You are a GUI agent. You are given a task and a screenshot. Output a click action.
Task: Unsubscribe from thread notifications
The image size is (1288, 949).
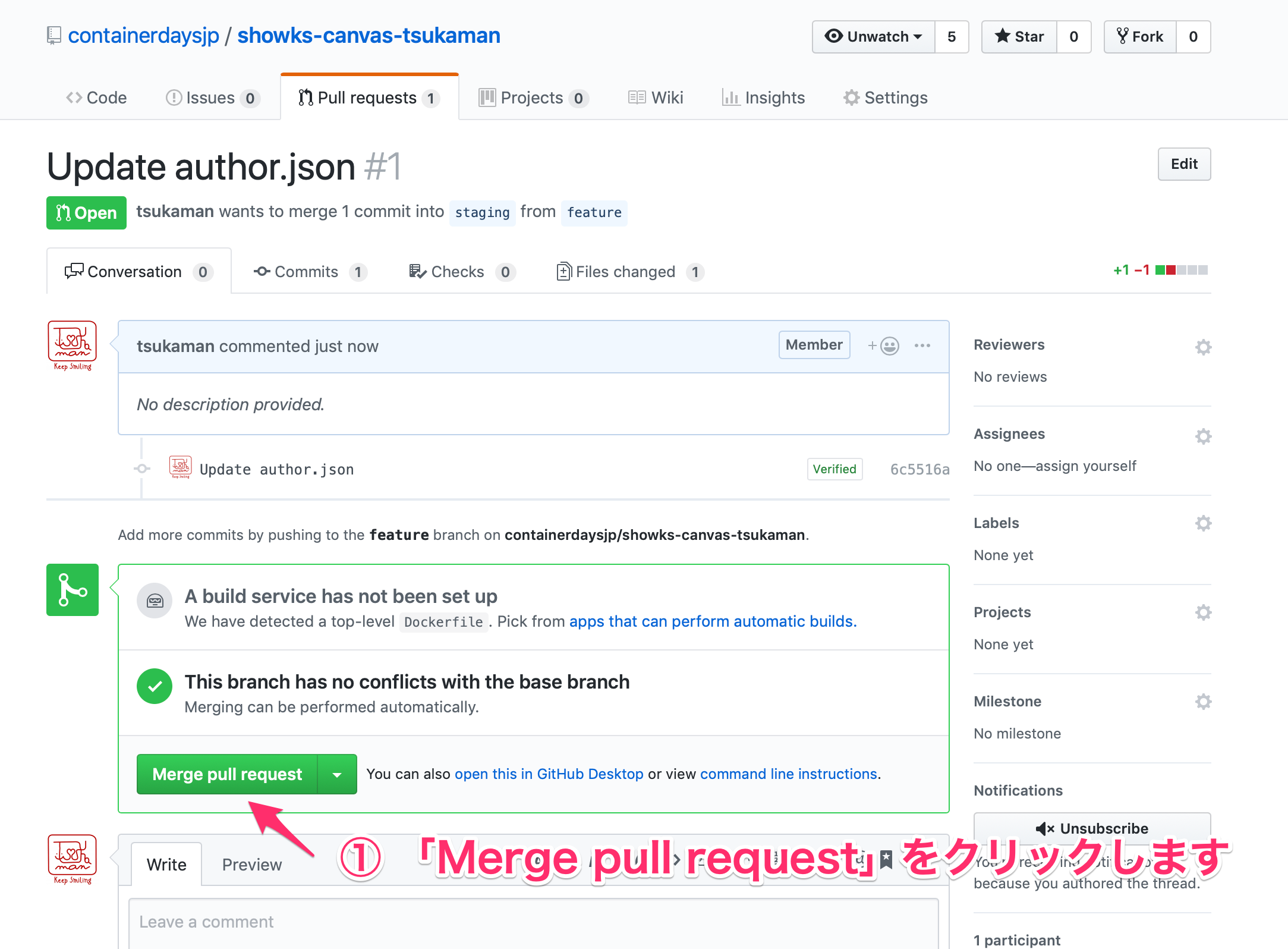(x=1091, y=828)
